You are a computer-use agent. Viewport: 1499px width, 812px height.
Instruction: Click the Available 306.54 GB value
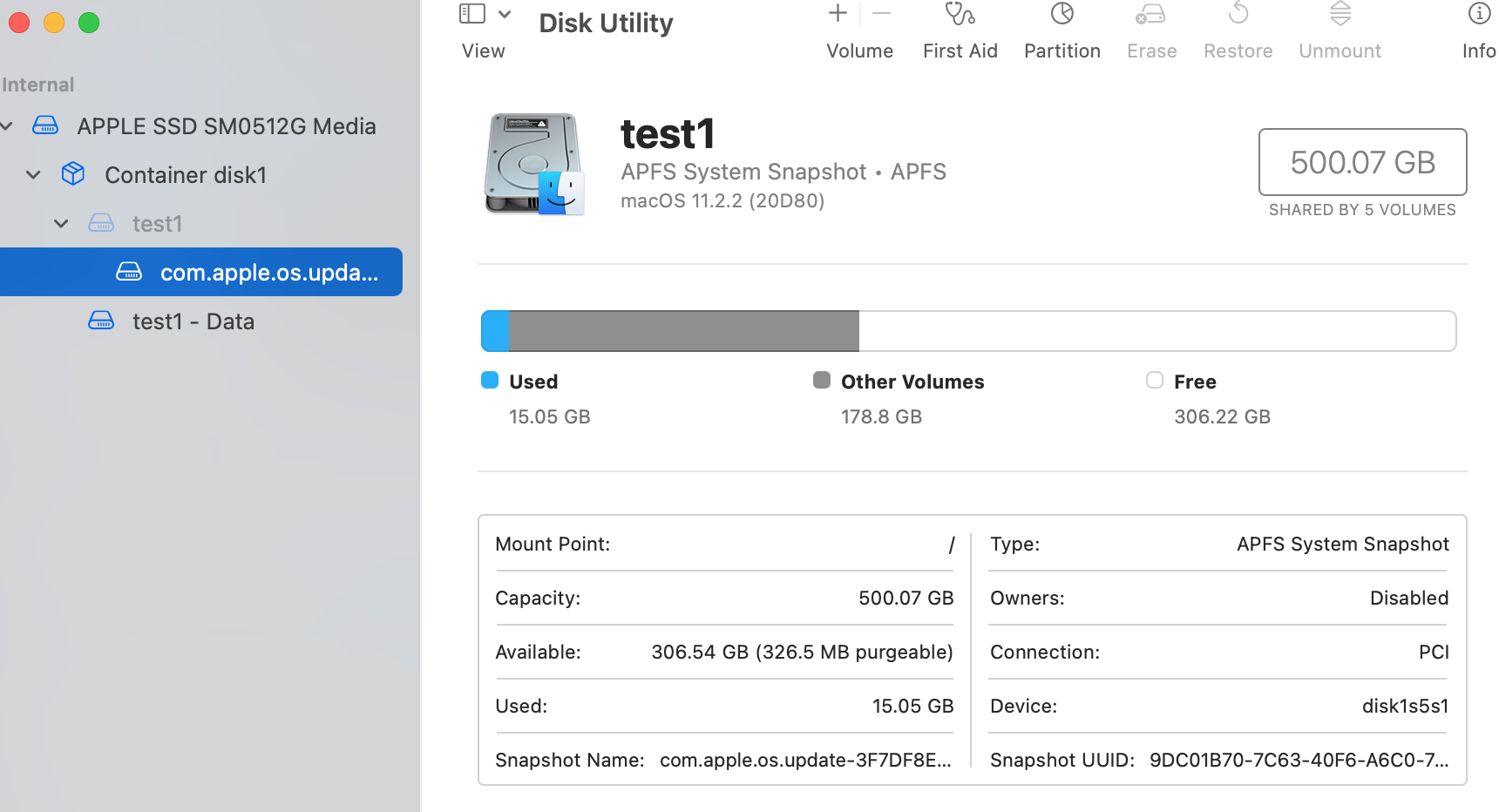click(x=802, y=653)
